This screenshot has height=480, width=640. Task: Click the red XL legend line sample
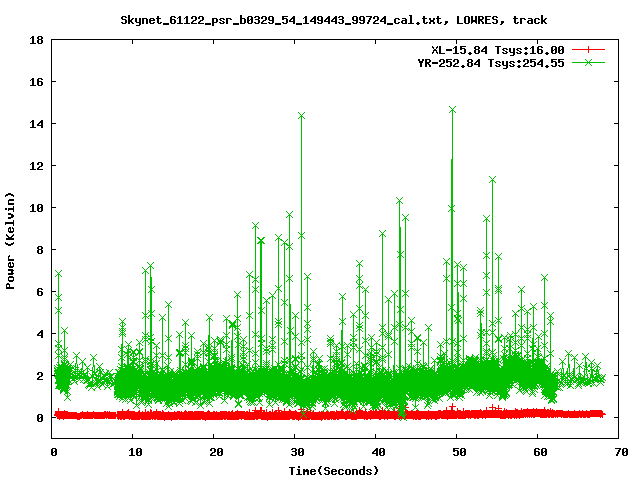pyautogui.click(x=589, y=49)
